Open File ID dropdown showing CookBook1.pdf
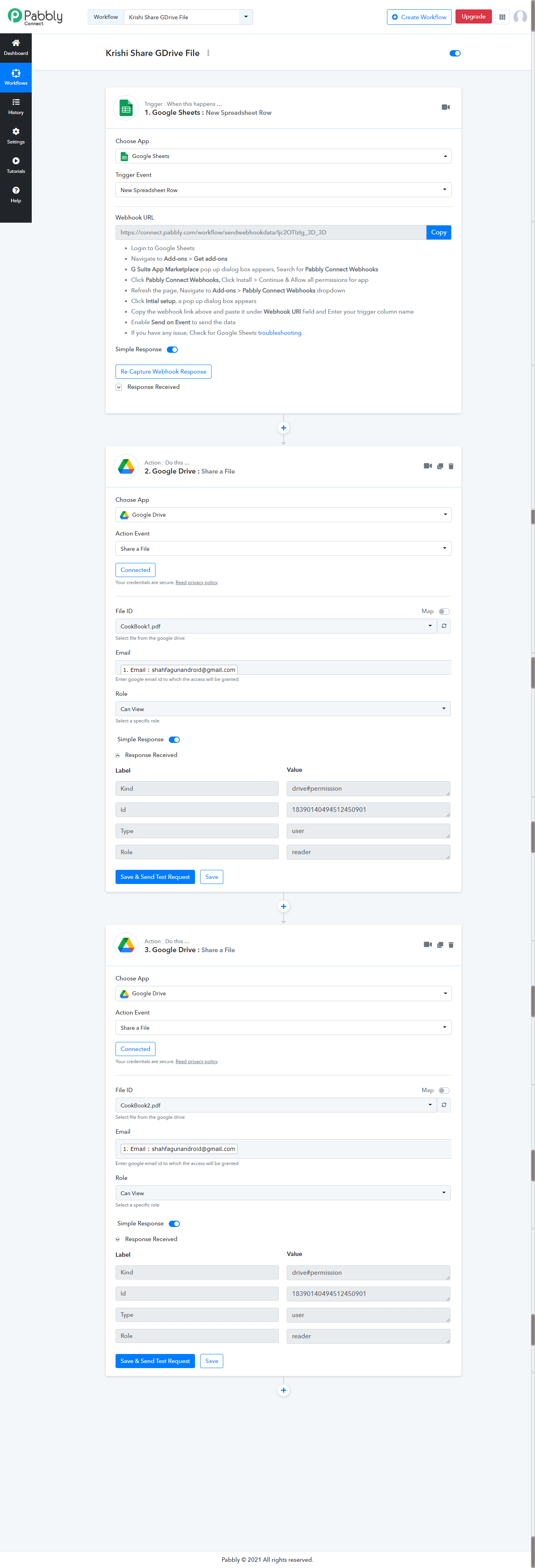535x1568 pixels. click(276, 626)
